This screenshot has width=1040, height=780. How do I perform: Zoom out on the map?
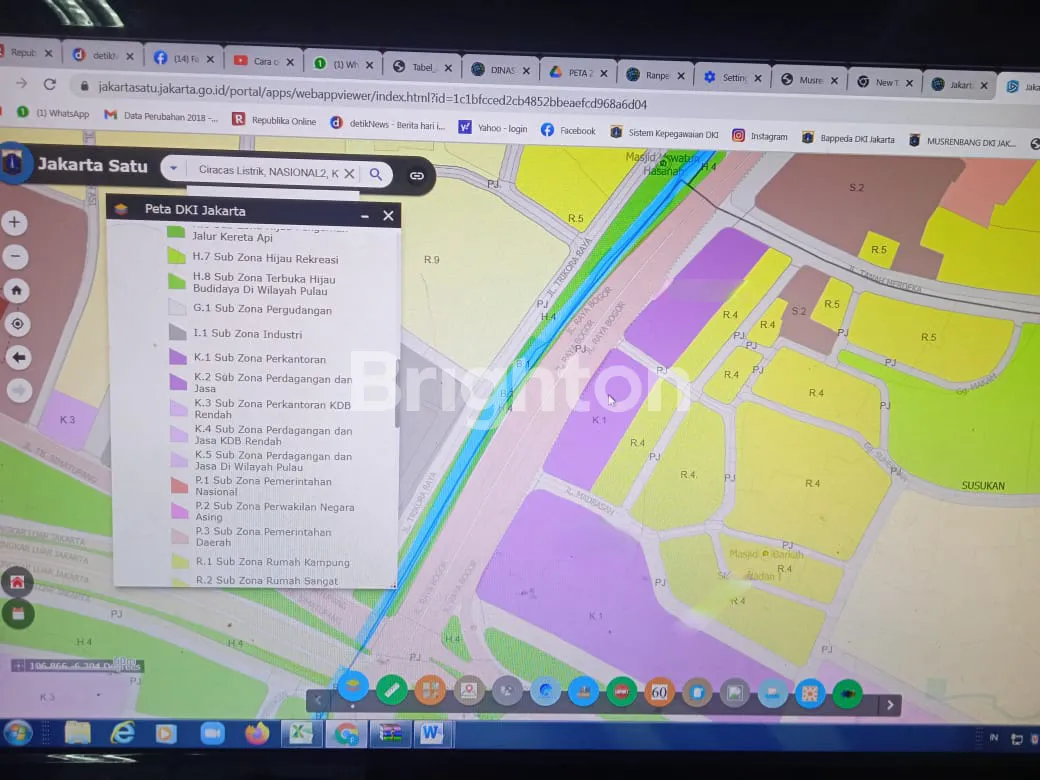pyautogui.click(x=15, y=257)
